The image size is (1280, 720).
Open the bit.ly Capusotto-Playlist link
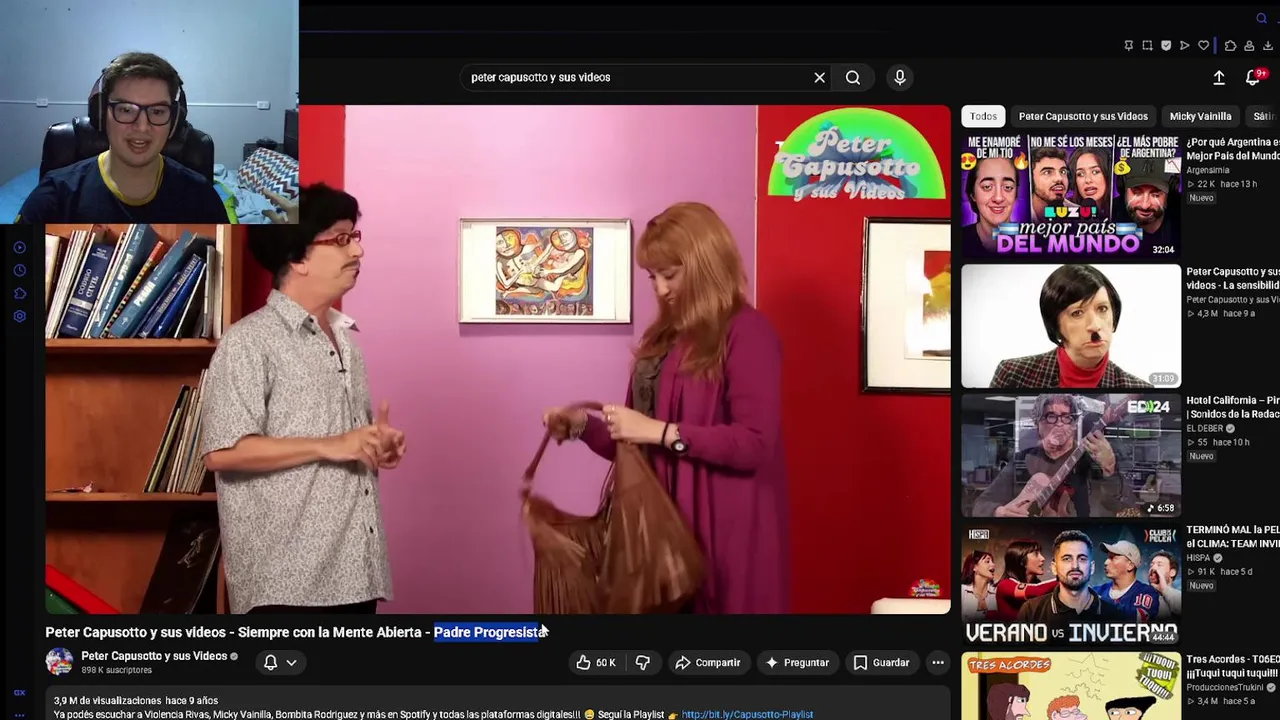(747, 714)
